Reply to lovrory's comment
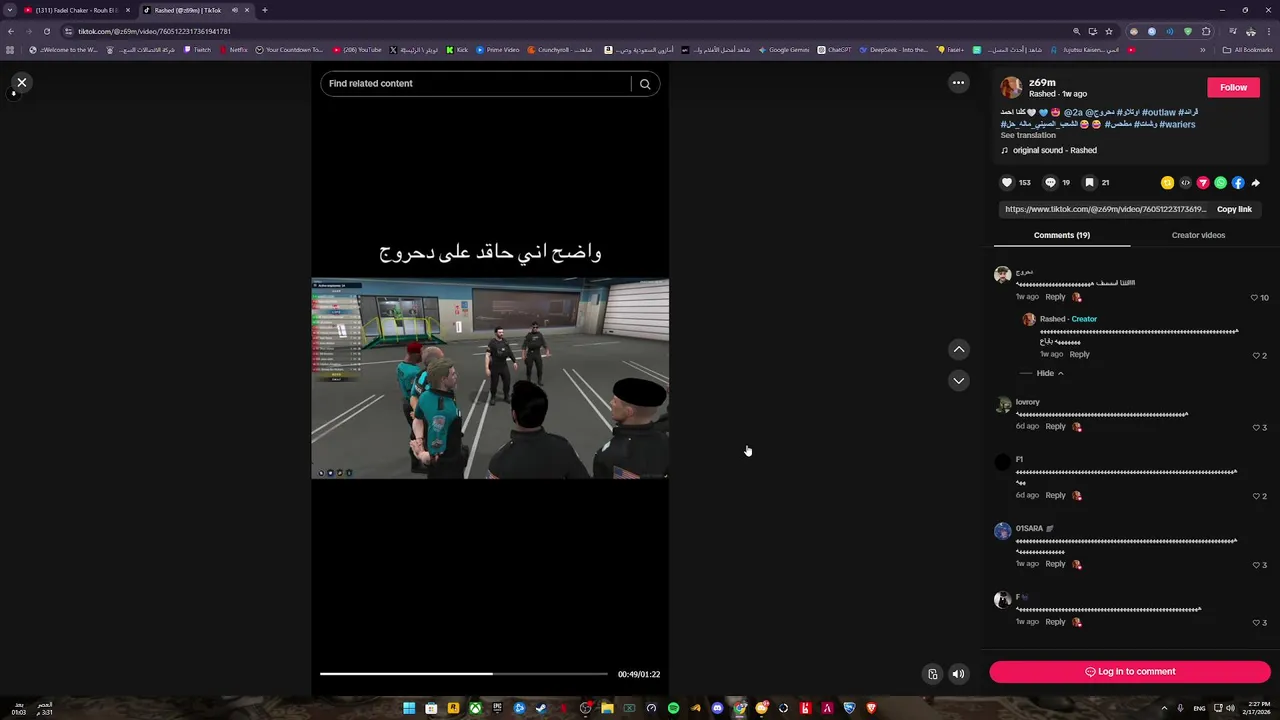Image resolution: width=1280 pixels, height=720 pixels. 1055,426
